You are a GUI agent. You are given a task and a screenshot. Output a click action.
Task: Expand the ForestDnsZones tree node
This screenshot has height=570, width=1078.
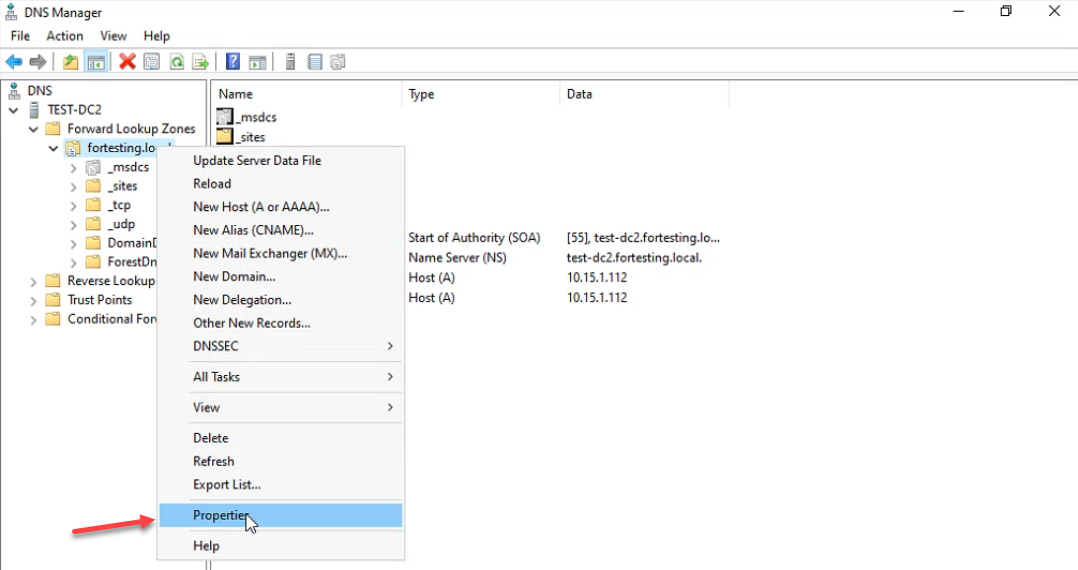click(74, 263)
